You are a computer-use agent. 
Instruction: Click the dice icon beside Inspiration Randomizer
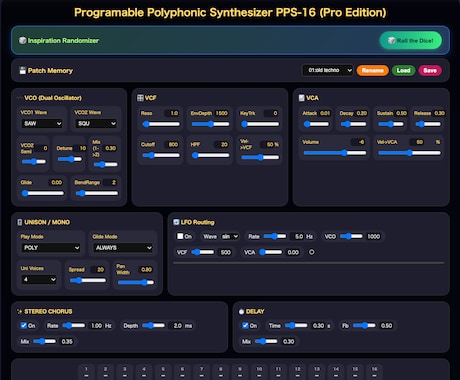pos(22,41)
